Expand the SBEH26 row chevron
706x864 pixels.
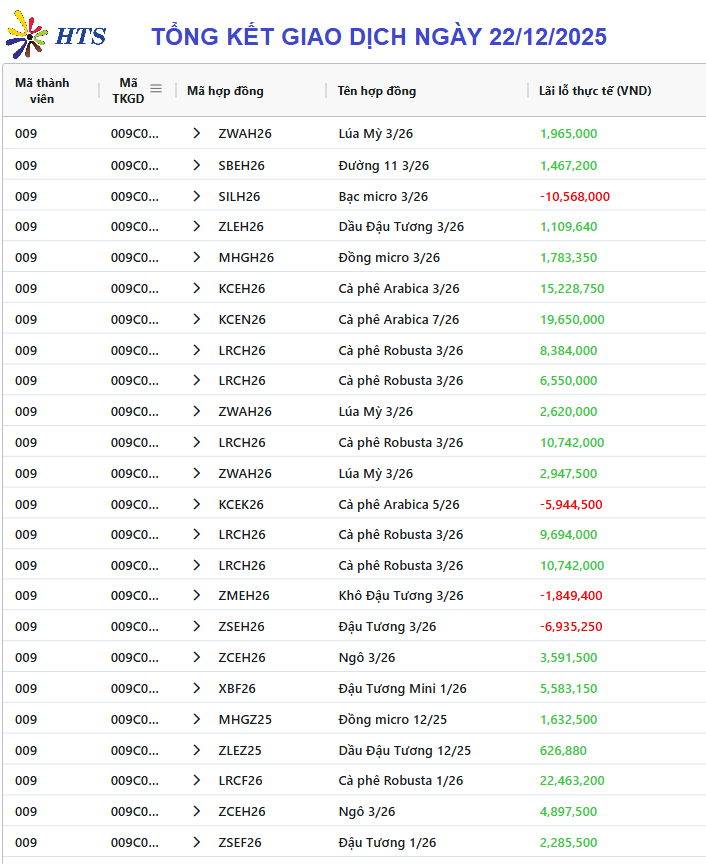(x=197, y=165)
